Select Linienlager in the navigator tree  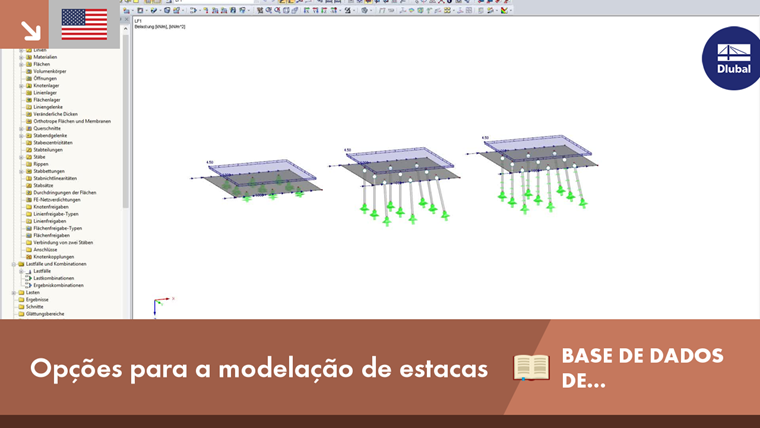click(45, 93)
